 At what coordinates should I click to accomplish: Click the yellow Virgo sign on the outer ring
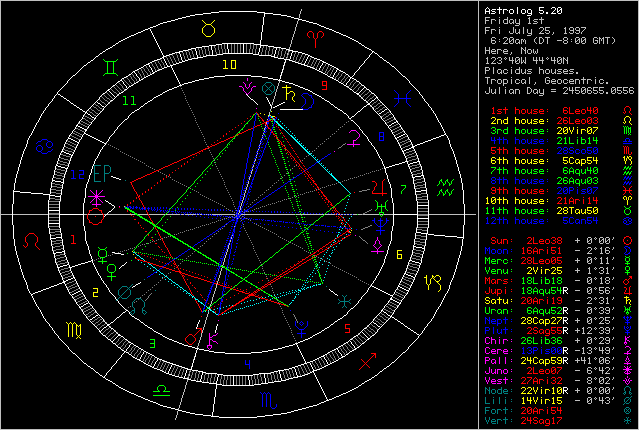pos(74,330)
